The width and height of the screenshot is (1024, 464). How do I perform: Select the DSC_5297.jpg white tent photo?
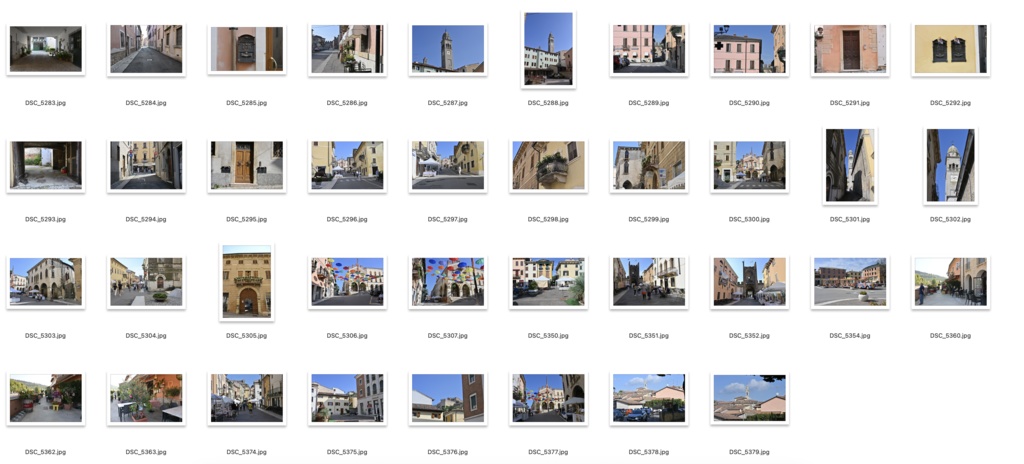click(x=448, y=165)
